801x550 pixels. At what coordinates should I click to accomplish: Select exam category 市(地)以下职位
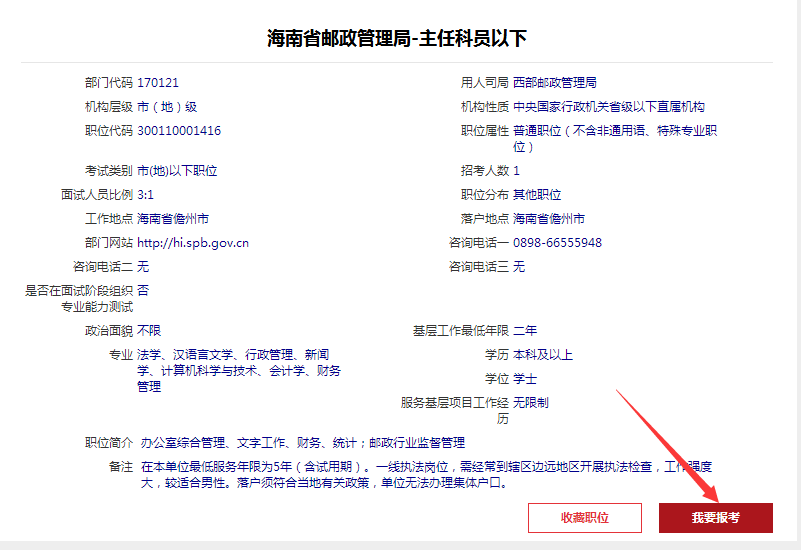pos(177,171)
